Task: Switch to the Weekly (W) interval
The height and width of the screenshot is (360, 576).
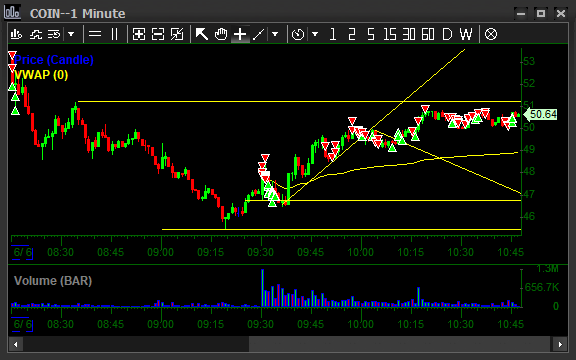Action: point(466,35)
